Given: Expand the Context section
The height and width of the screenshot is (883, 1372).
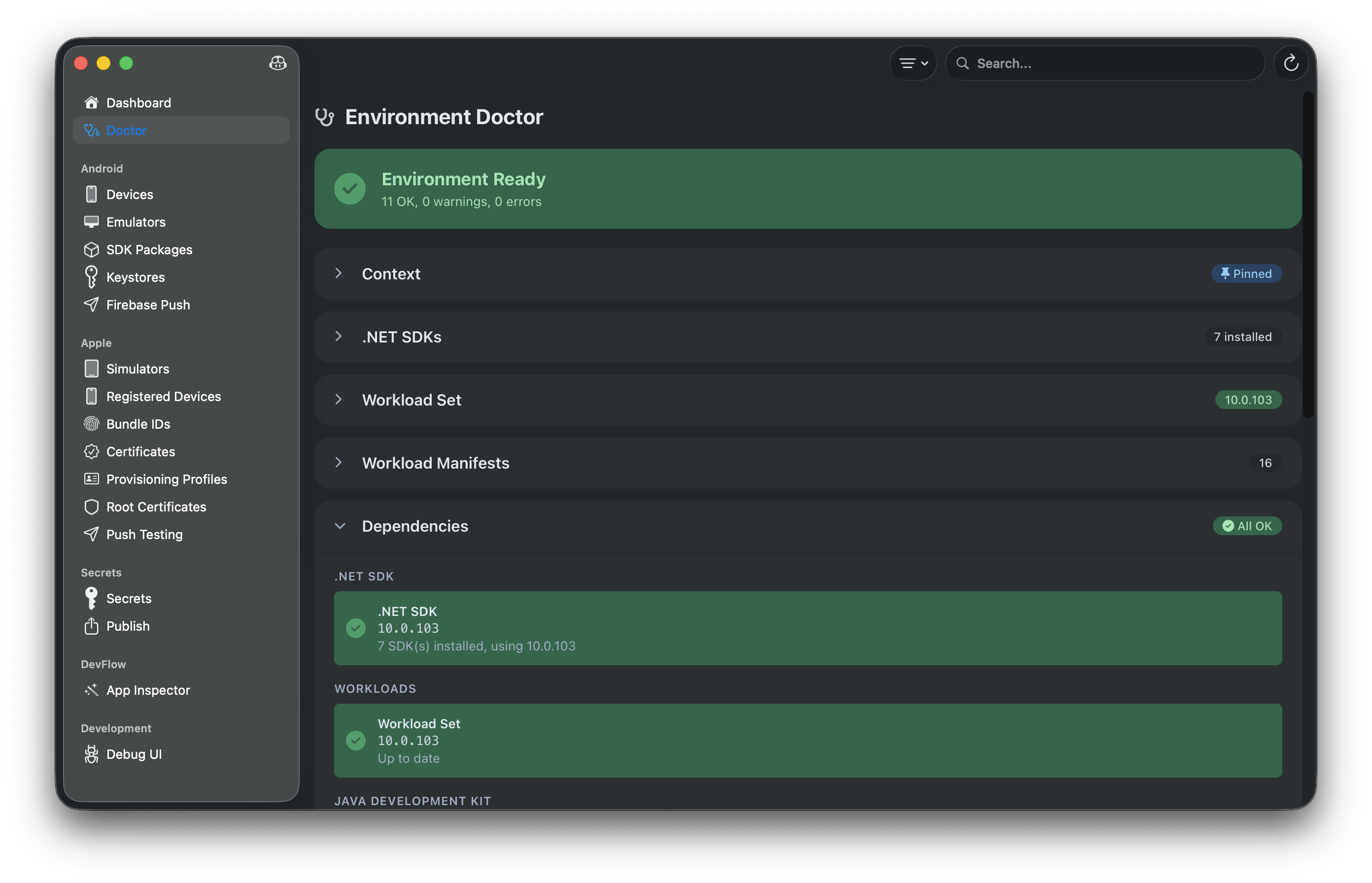Looking at the screenshot, I should 339,273.
